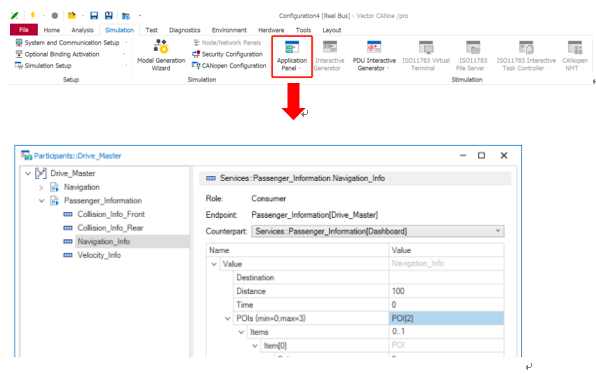This screenshot has height=375, width=596.
Task: Switch to the Simulation tab
Action: point(119,30)
